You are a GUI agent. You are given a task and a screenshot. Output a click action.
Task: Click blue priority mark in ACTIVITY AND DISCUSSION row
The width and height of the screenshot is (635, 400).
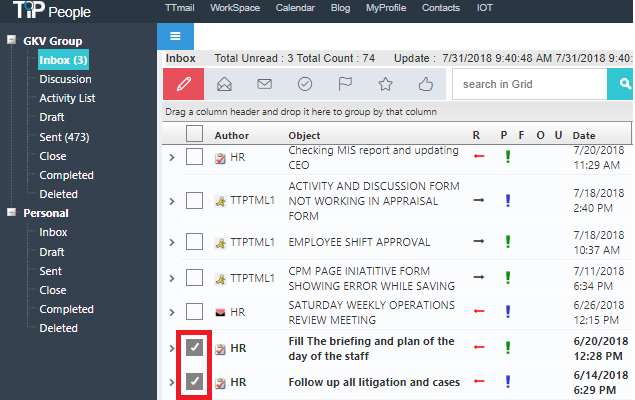point(508,200)
